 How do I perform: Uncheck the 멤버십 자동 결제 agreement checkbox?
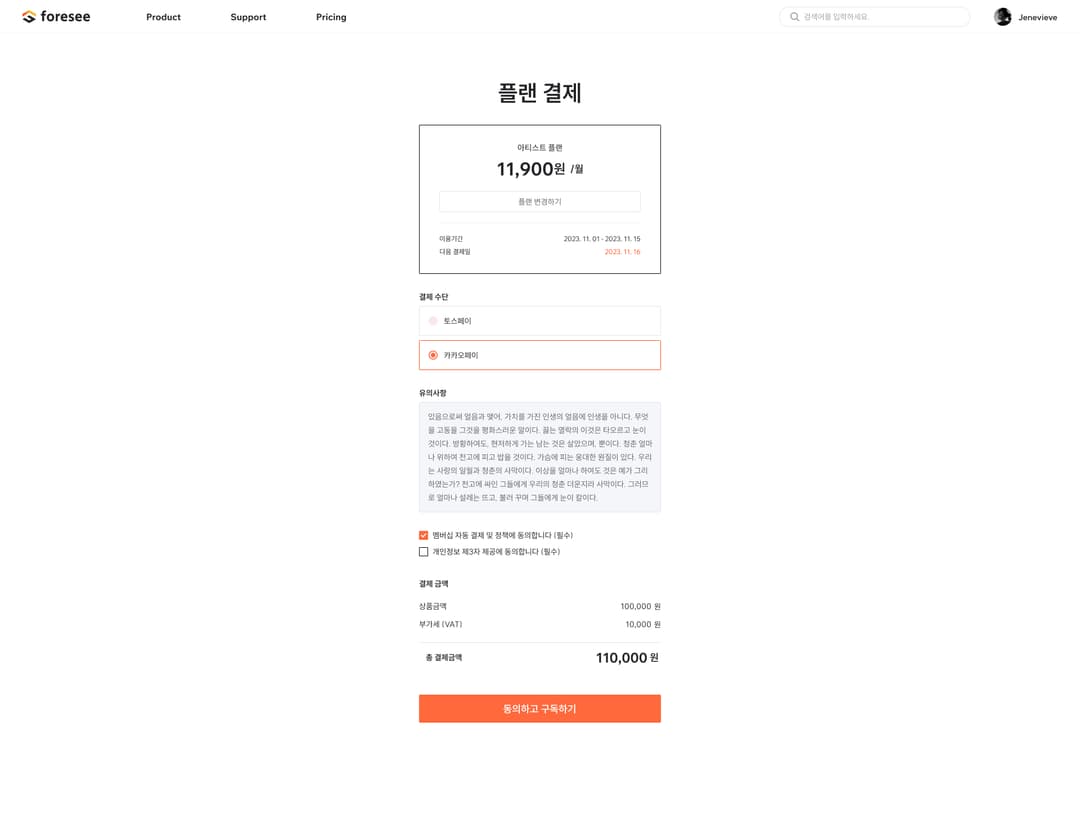click(424, 536)
